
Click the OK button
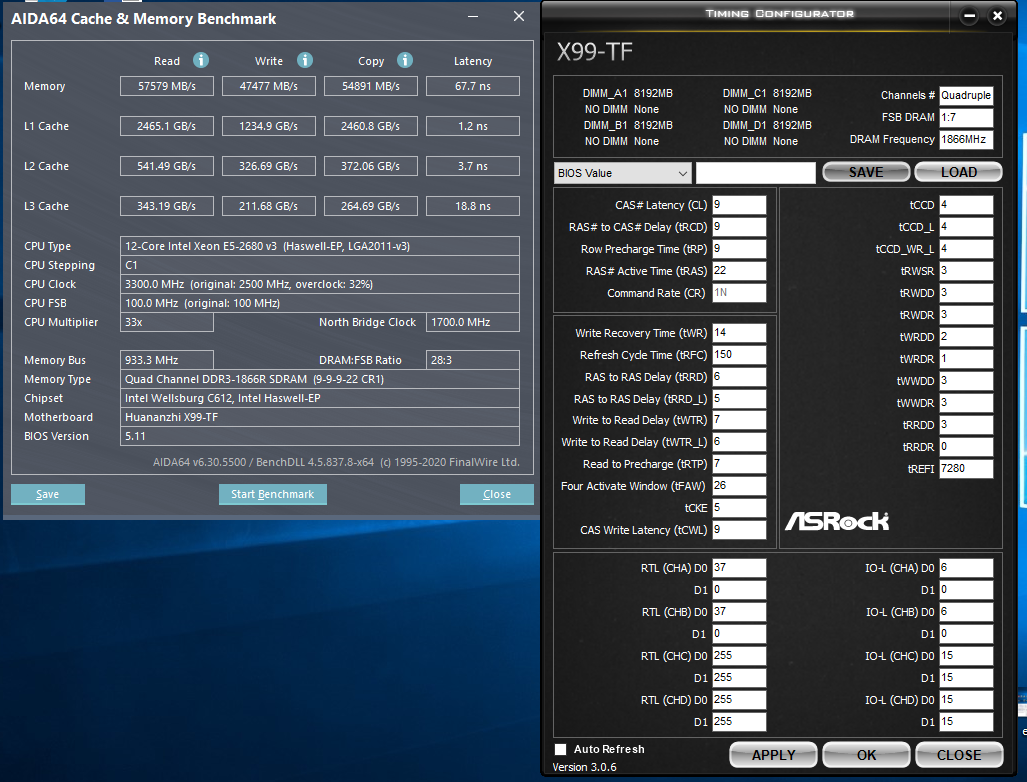(866, 755)
